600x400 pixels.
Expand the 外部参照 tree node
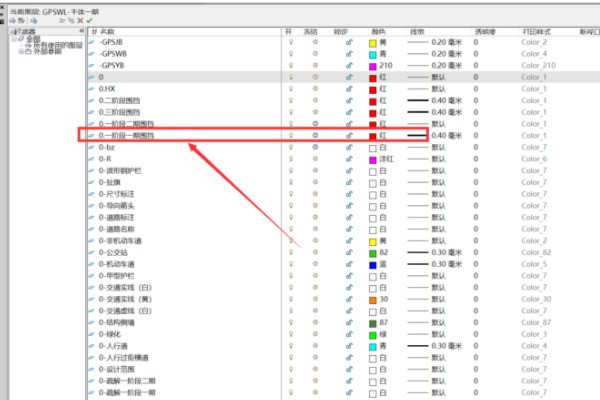(22, 53)
